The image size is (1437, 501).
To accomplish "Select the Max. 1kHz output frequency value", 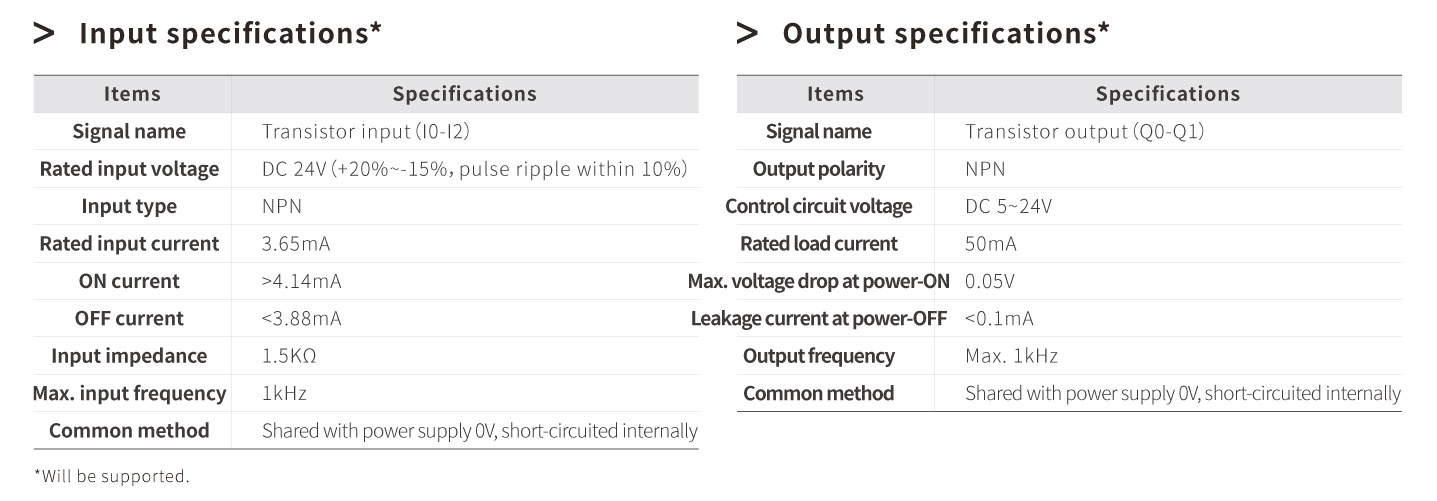I will coord(1011,356).
